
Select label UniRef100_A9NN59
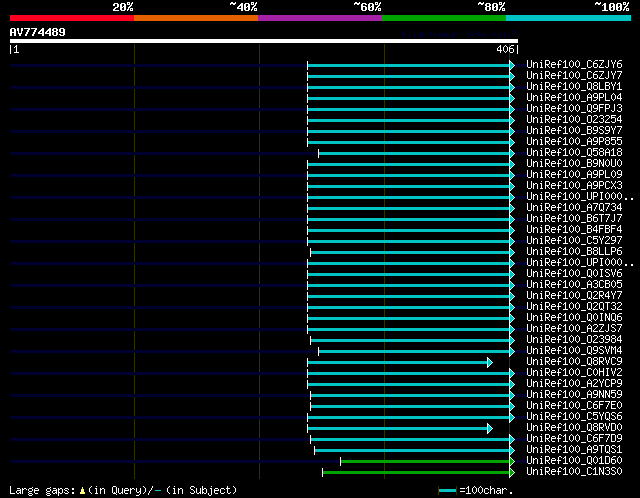pos(574,395)
